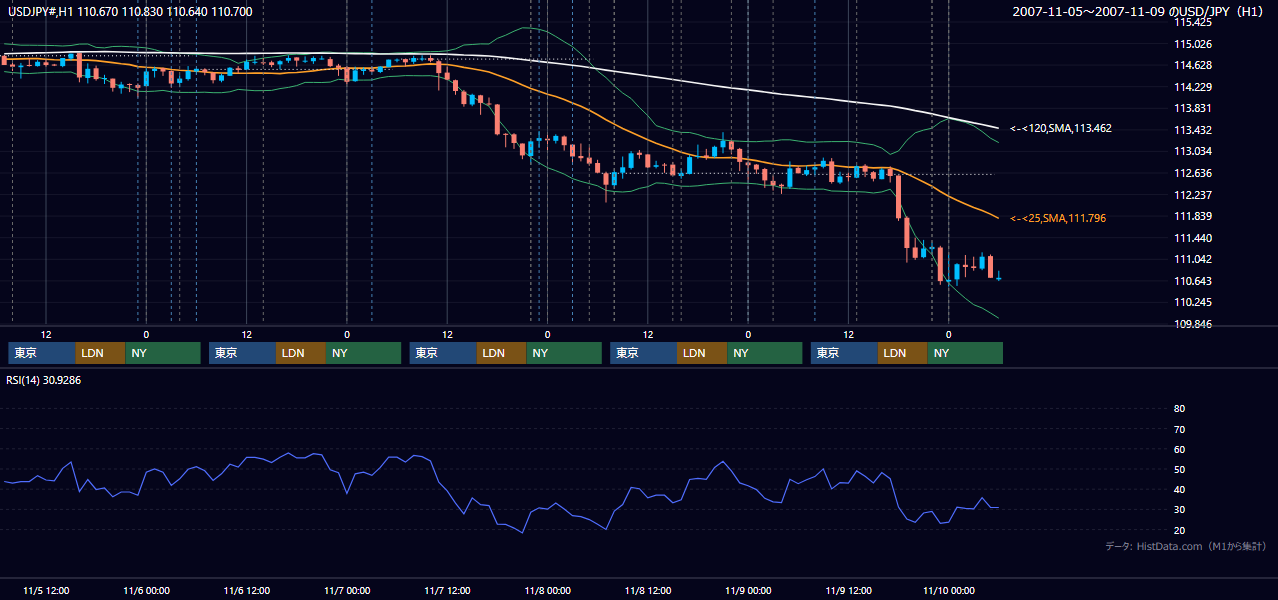Click price axis label 111.440
This screenshot has height=600, width=1278.
coord(1192,238)
